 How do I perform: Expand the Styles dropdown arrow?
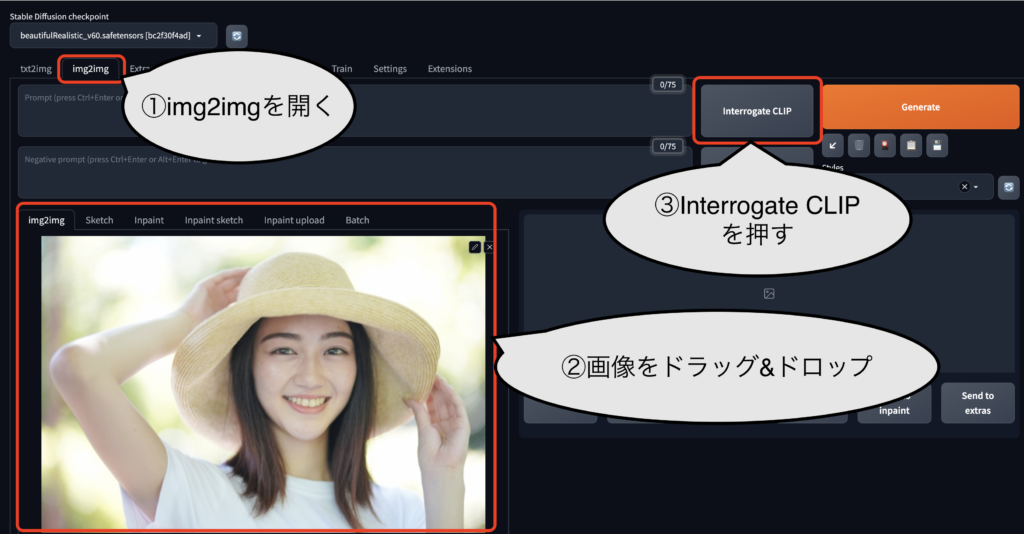976,187
